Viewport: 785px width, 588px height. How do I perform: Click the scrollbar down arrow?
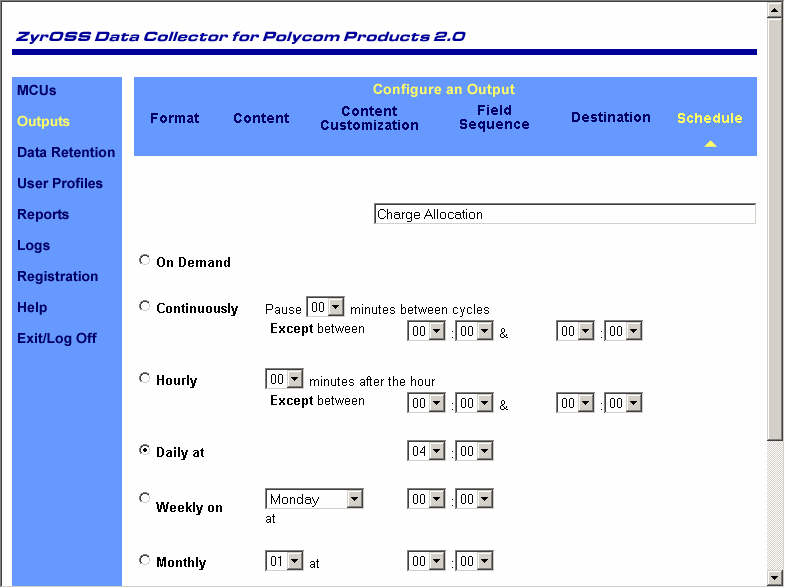(x=774, y=576)
